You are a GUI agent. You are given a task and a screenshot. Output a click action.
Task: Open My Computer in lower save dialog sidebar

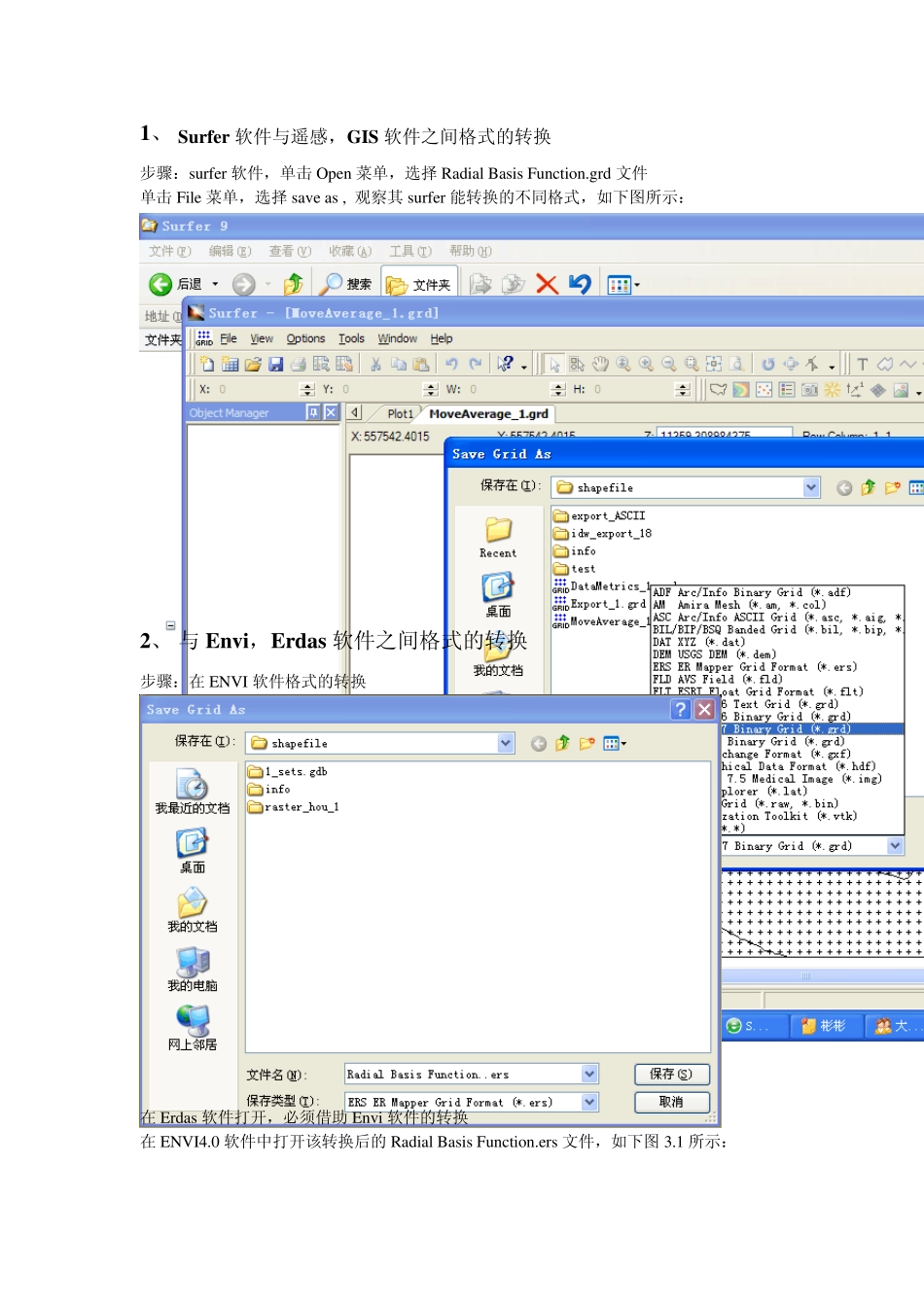[x=193, y=969]
